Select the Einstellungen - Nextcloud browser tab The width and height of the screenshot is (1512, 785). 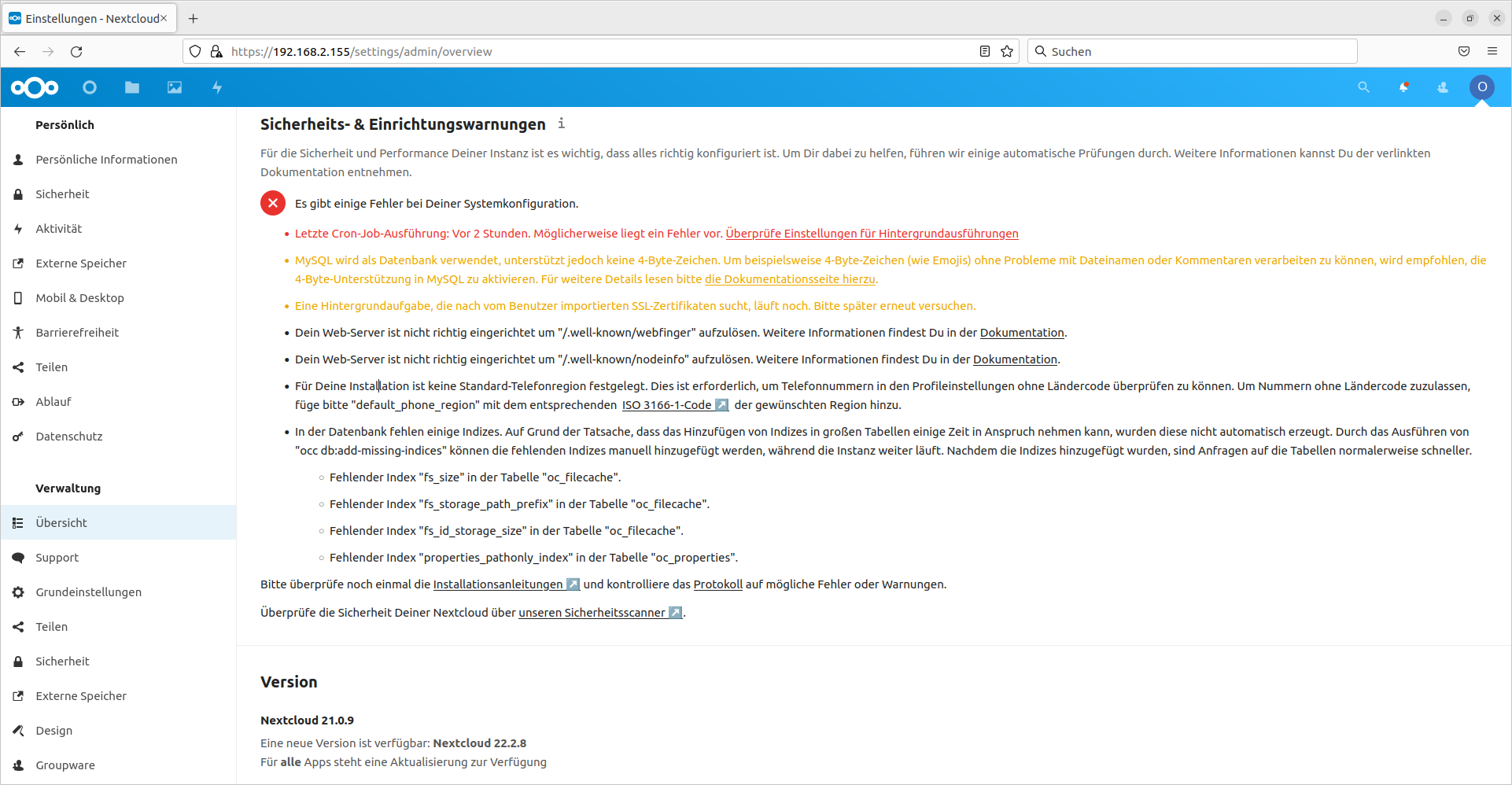(x=89, y=18)
